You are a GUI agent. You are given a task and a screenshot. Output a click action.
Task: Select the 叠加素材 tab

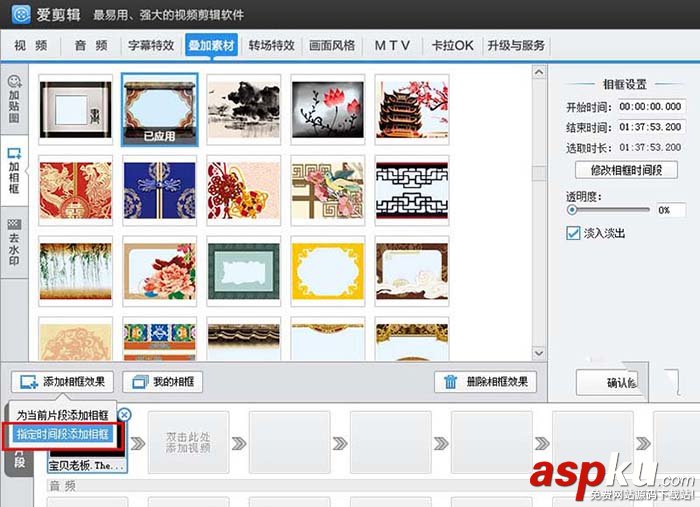211,45
